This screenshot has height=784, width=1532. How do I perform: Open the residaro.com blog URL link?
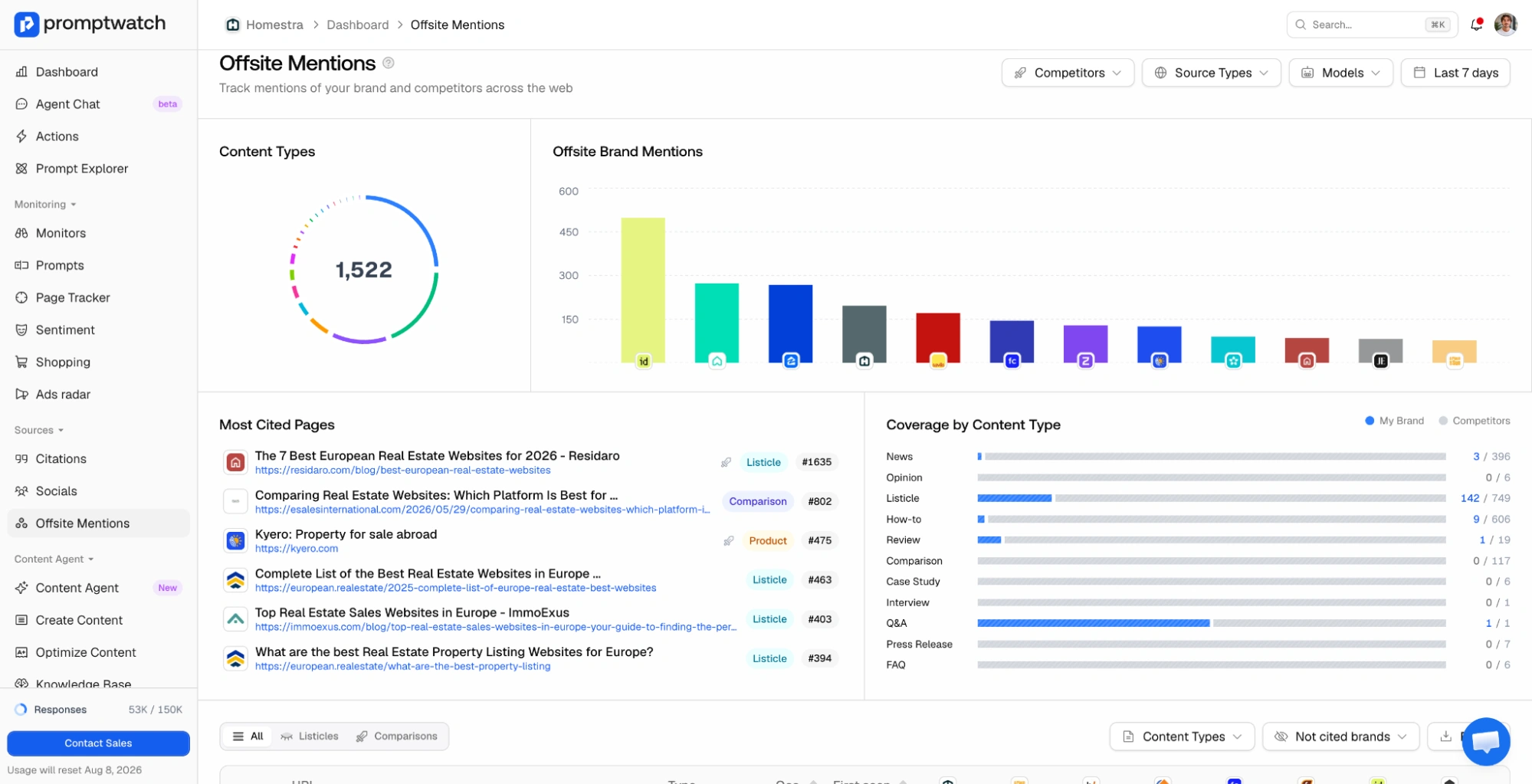click(402, 471)
